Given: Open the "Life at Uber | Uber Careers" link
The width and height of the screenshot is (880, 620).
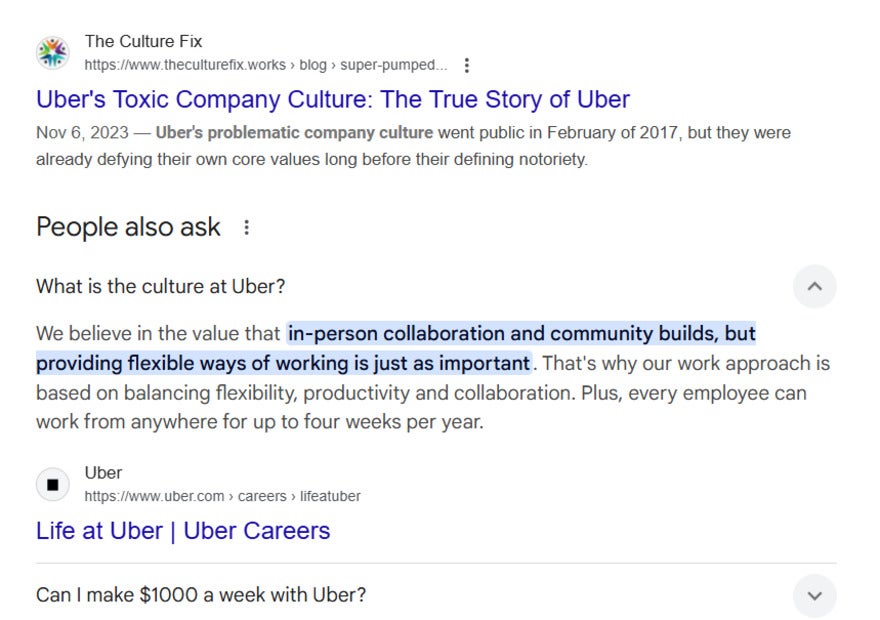Looking at the screenshot, I should click(183, 531).
